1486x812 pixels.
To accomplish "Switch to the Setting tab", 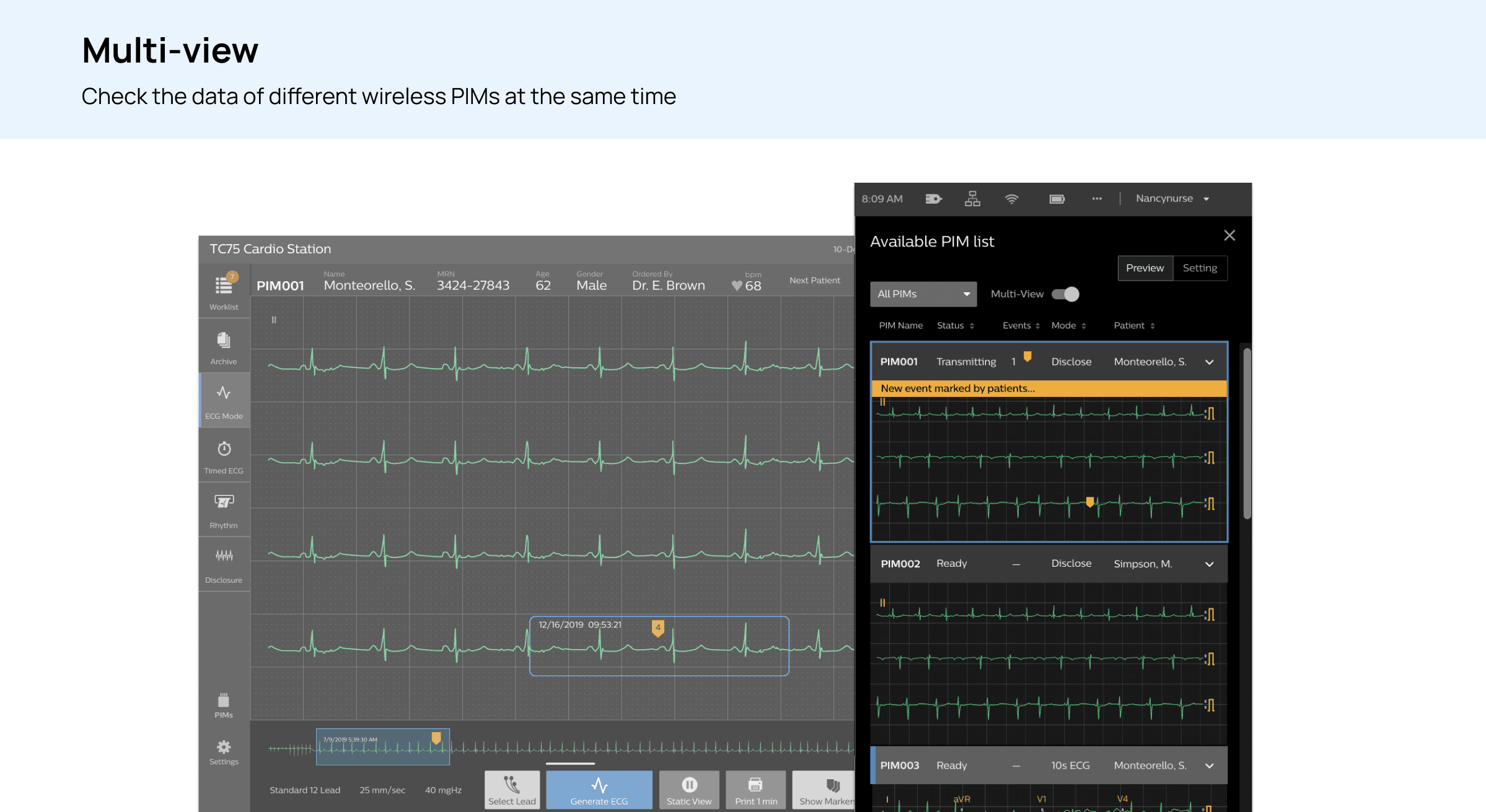I will point(1200,268).
